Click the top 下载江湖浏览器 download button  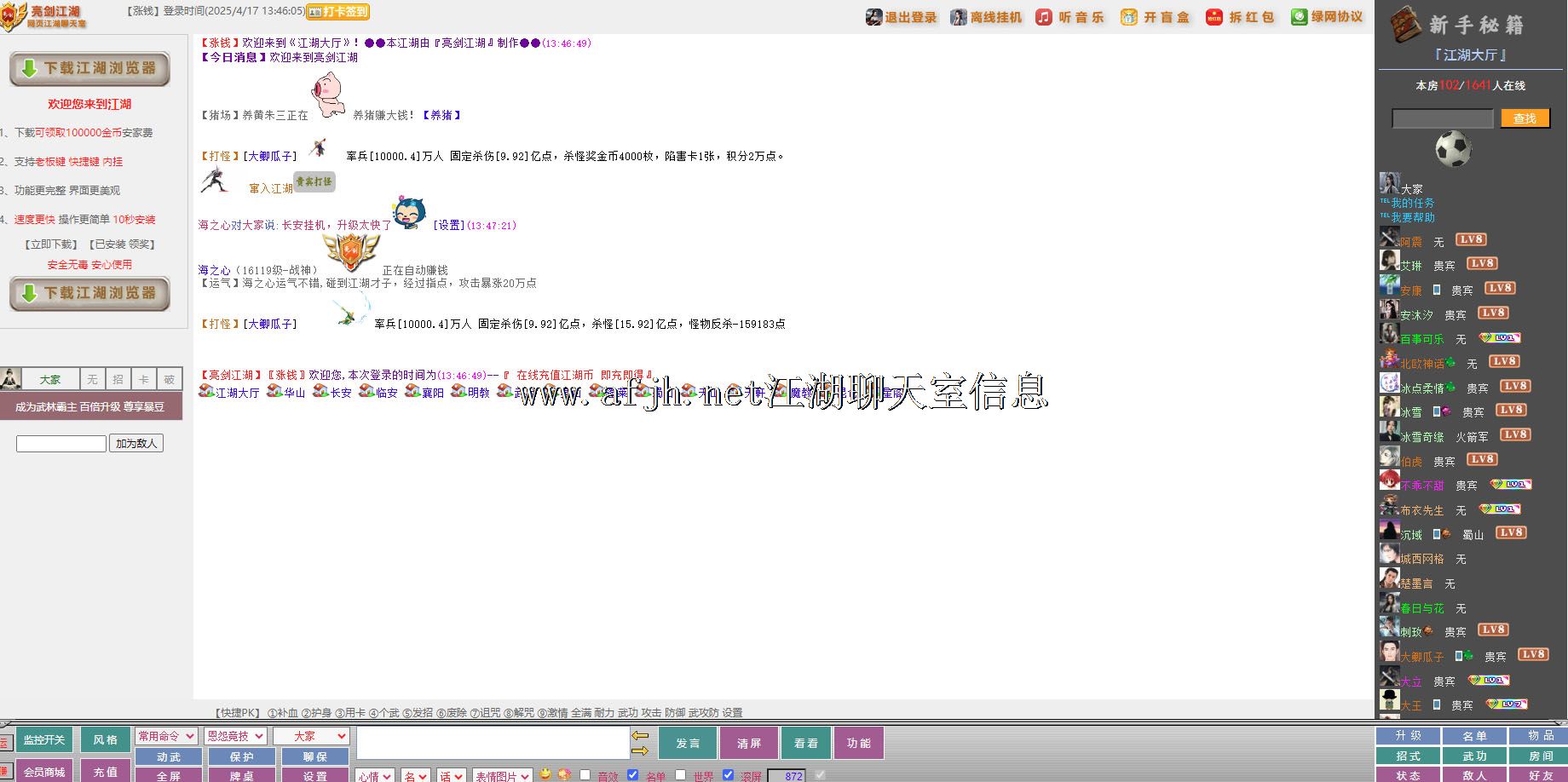pos(89,69)
